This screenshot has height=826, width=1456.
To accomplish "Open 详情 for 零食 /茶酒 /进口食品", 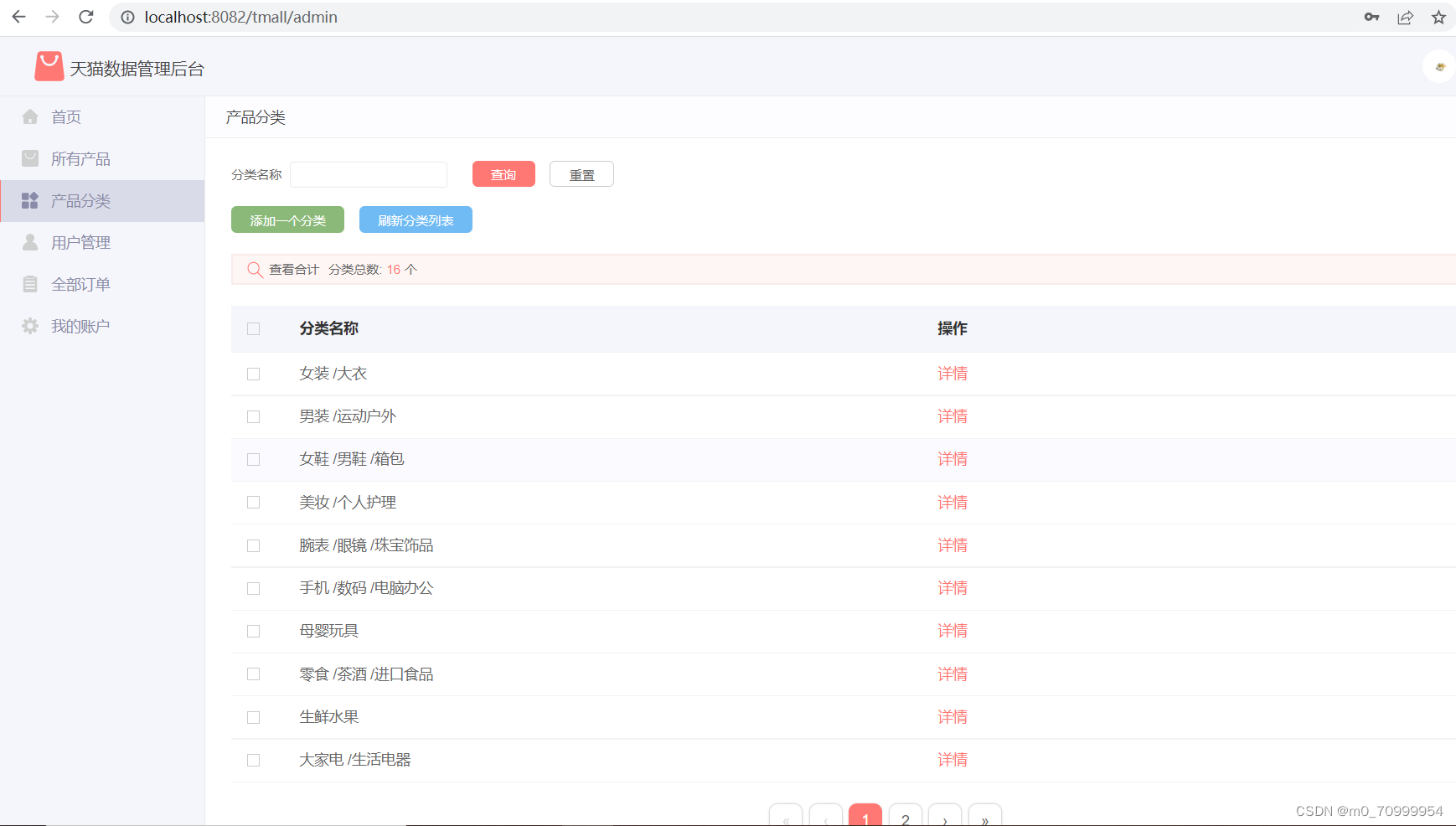I will click(x=953, y=674).
